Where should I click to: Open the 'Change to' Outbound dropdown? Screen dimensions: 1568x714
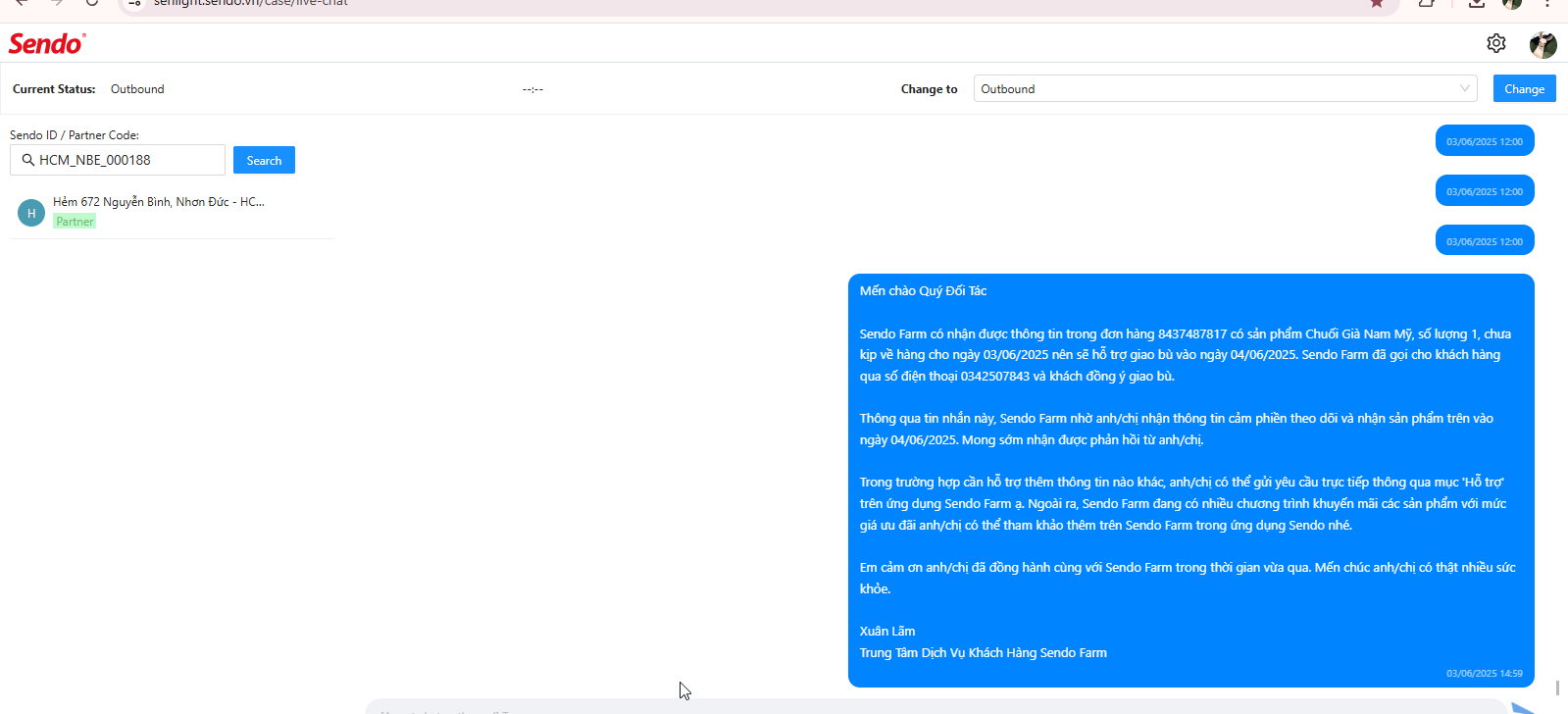tap(1225, 88)
